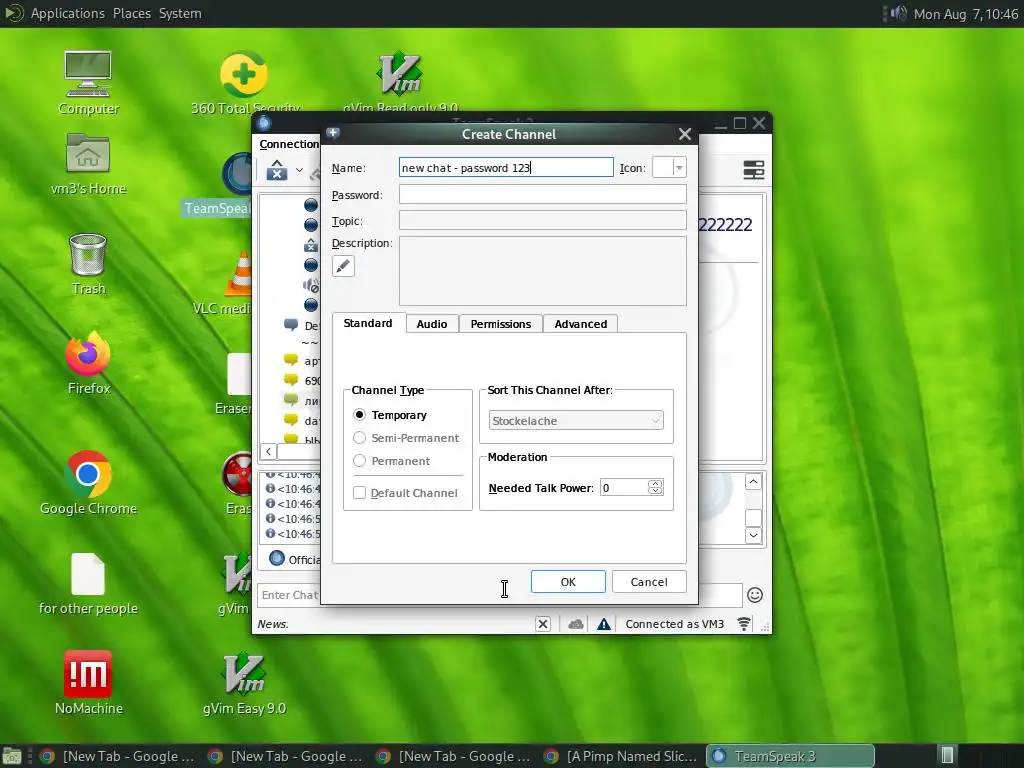Click the Official tab icon in TeamSpeak
The width and height of the screenshot is (1024, 768).
pyautogui.click(x=277, y=558)
